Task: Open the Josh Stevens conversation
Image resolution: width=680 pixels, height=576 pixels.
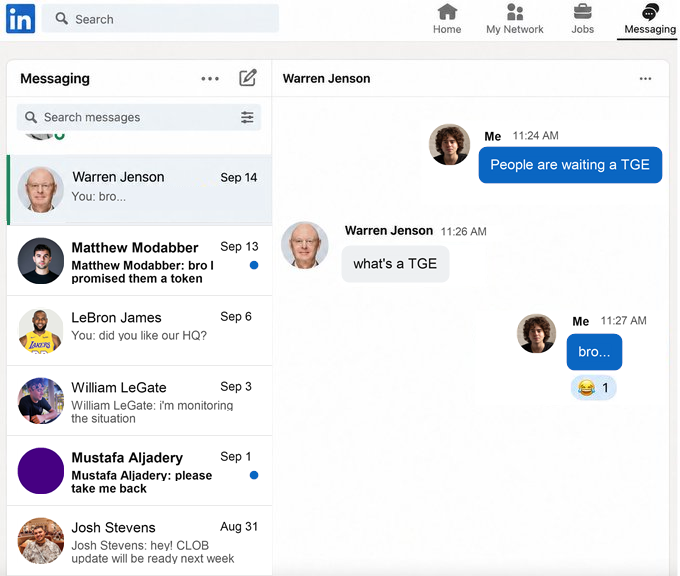Action: click(x=140, y=541)
